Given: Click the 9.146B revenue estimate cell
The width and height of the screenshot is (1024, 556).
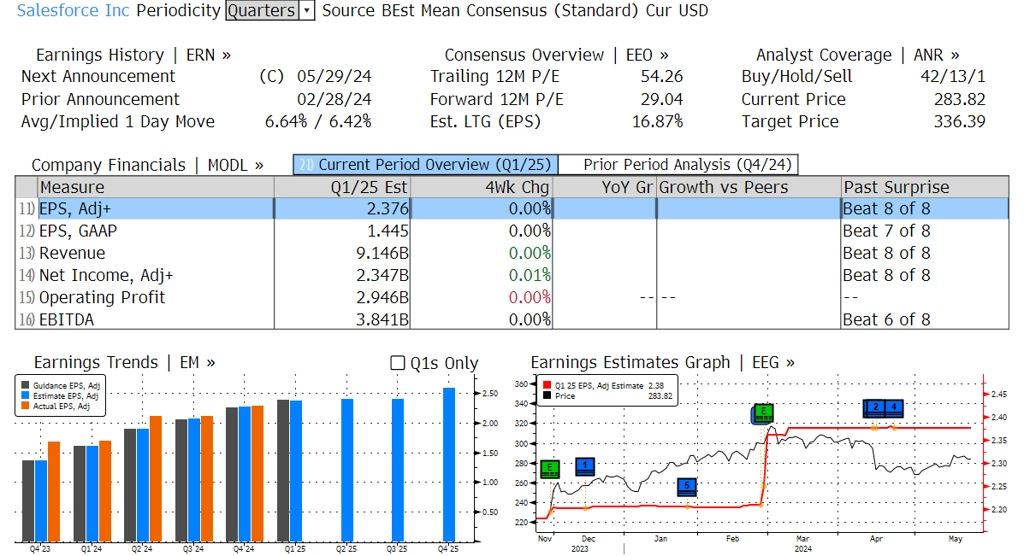Looking at the screenshot, I should 342,253.
